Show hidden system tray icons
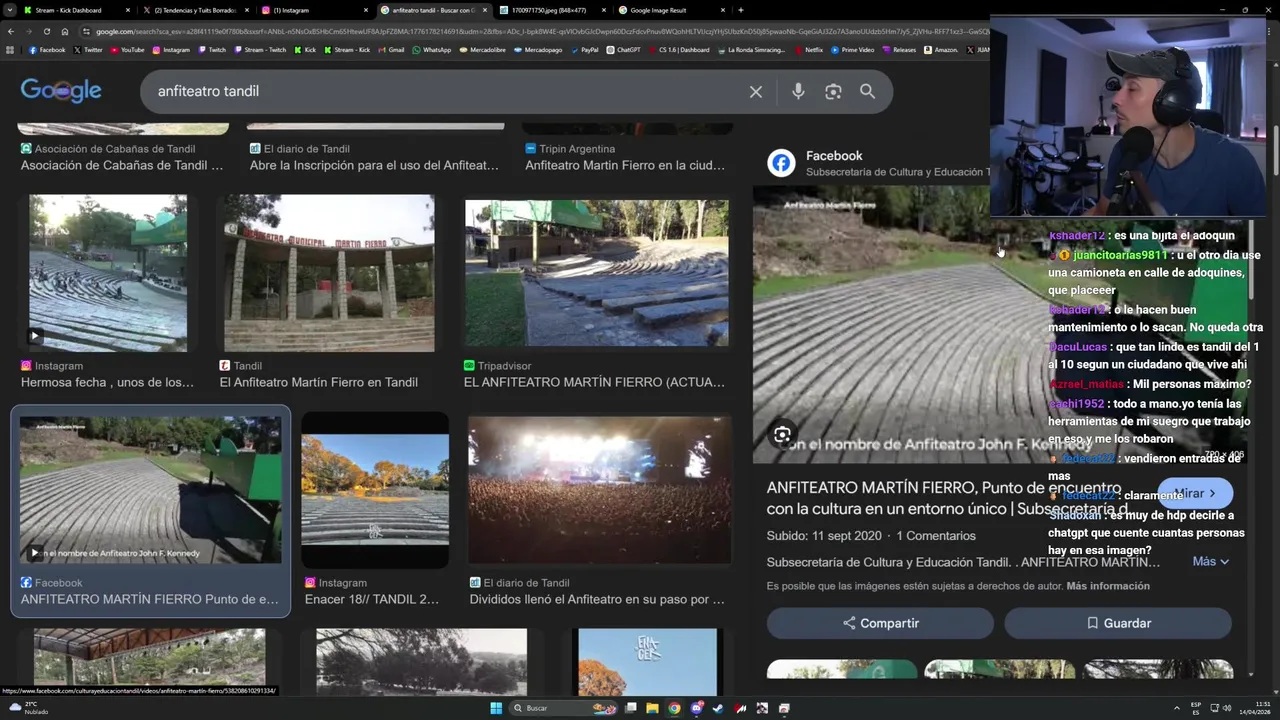Screen dimensions: 1280x720 pyautogui.click(x=1176, y=708)
